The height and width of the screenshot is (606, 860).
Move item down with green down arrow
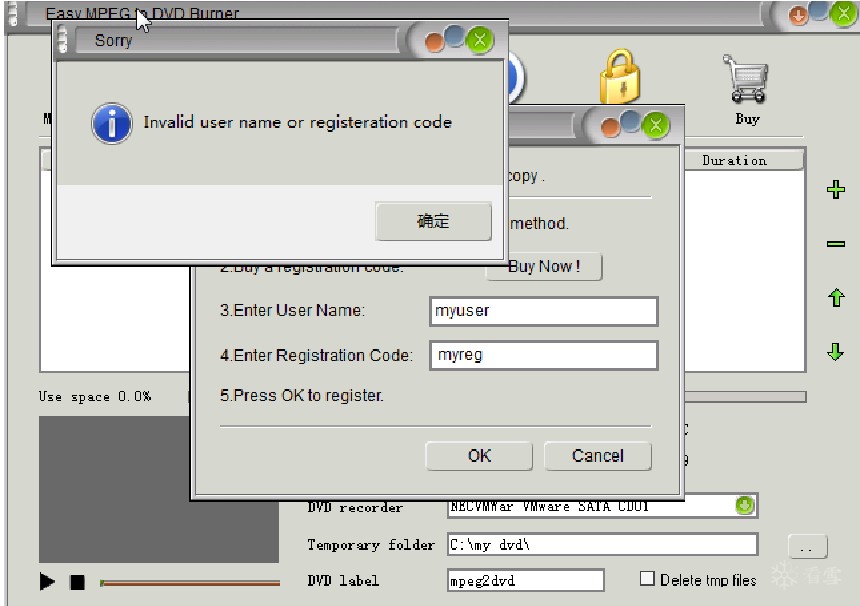[x=835, y=352]
